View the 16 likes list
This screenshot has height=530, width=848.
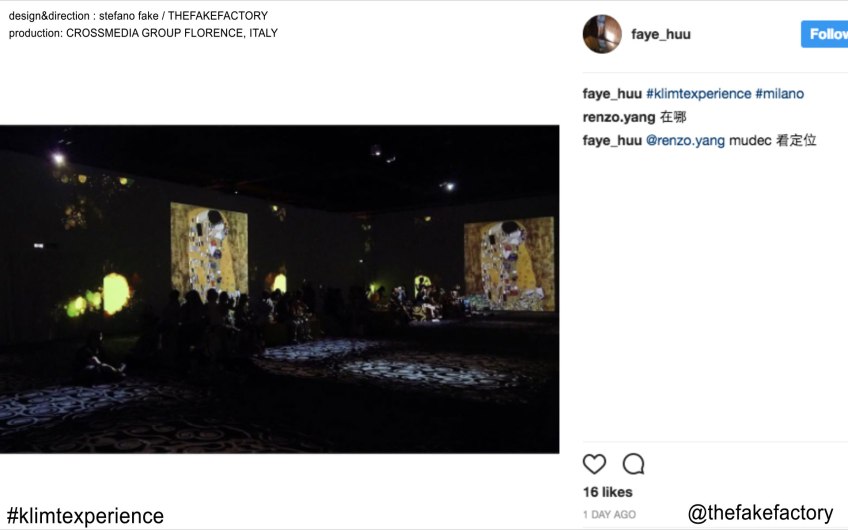(607, 492)
